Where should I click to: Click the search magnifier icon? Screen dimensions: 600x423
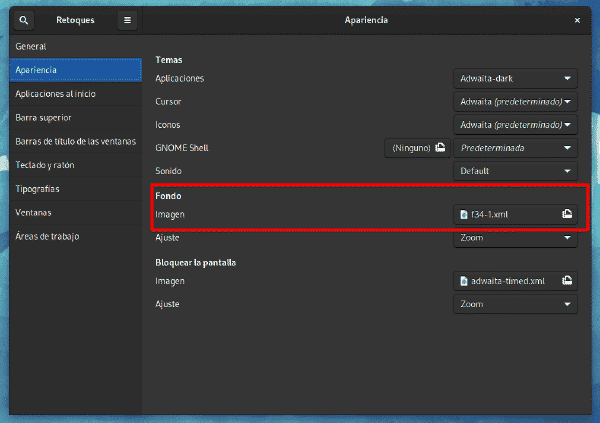click(24, 20)
